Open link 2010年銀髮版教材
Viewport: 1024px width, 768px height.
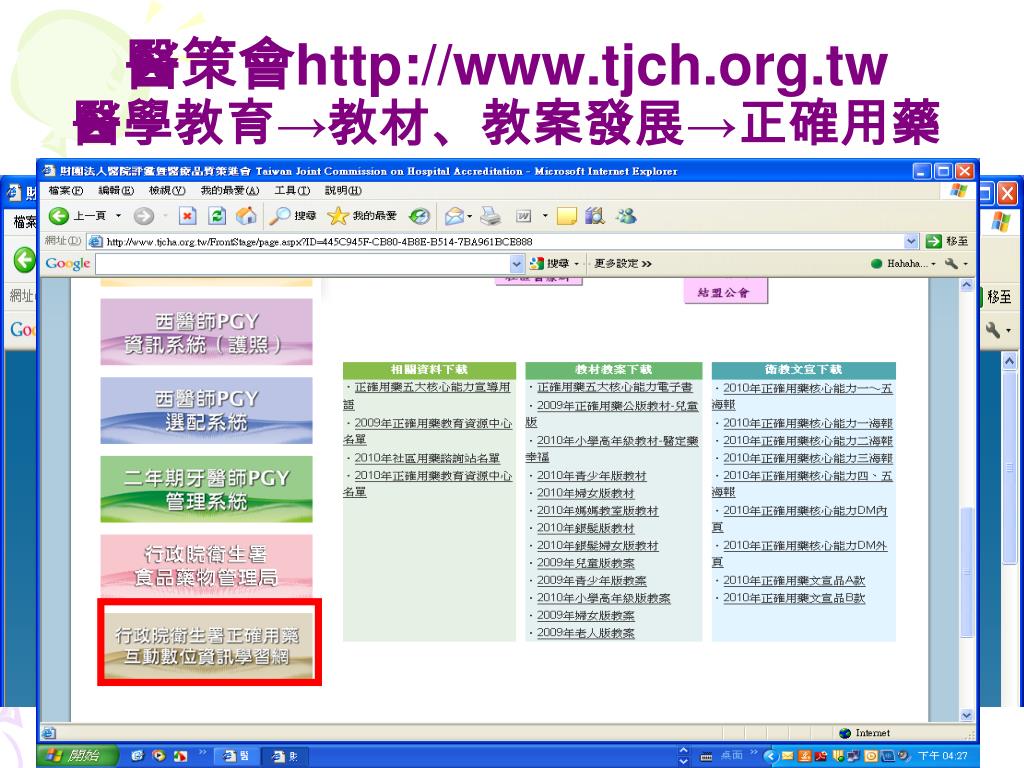[x=586, y=528]
